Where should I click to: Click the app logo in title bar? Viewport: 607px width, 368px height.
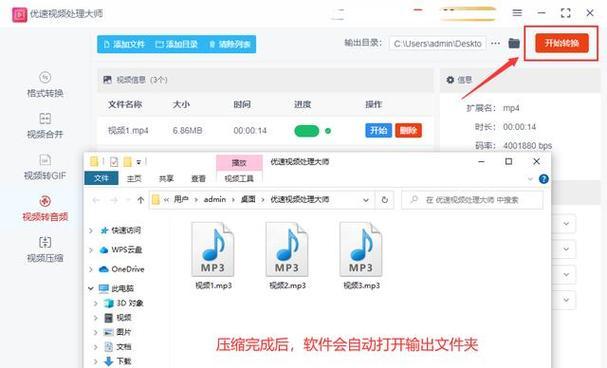coord(19,14)
